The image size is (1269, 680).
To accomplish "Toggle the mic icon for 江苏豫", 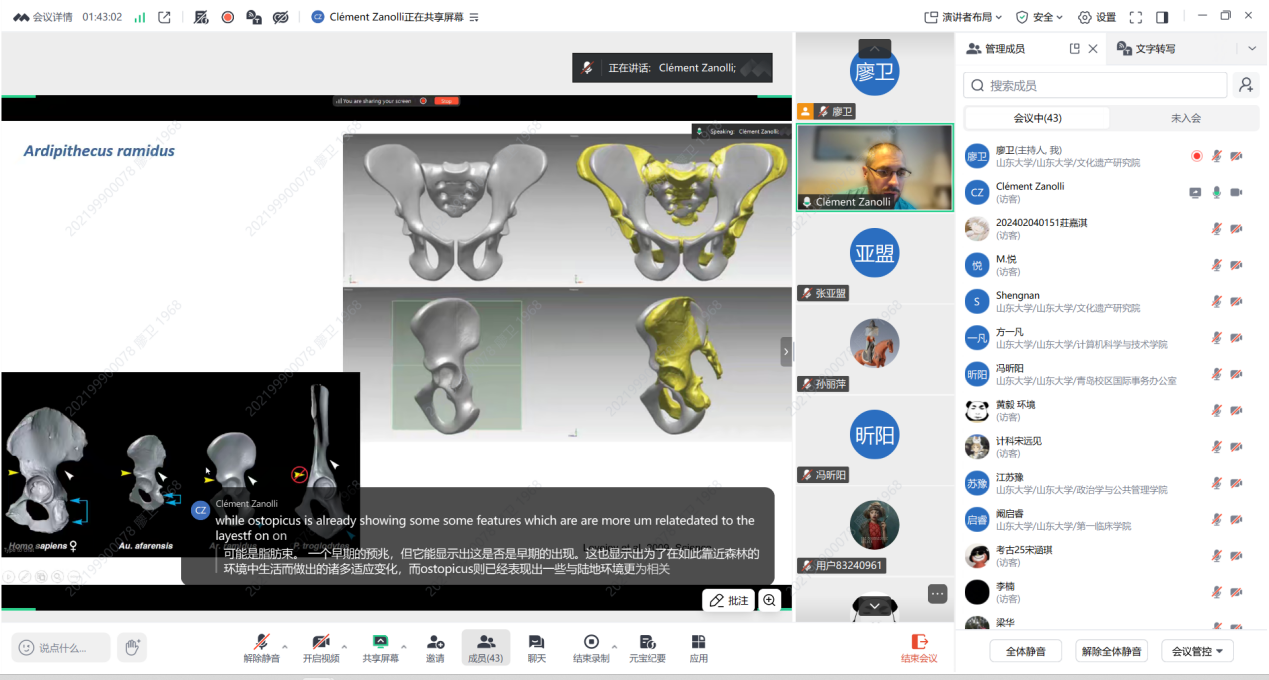I will (x=1217, y=483).
